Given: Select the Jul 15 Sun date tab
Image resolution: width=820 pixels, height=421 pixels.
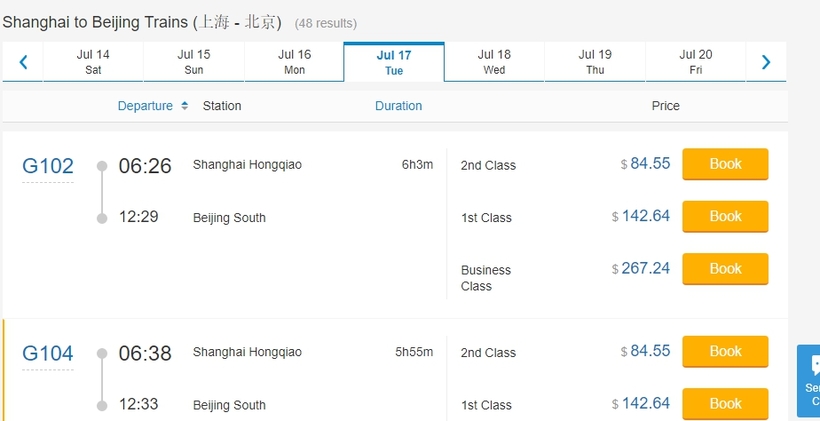Looking at the screenshot, I should click(193, 62).
